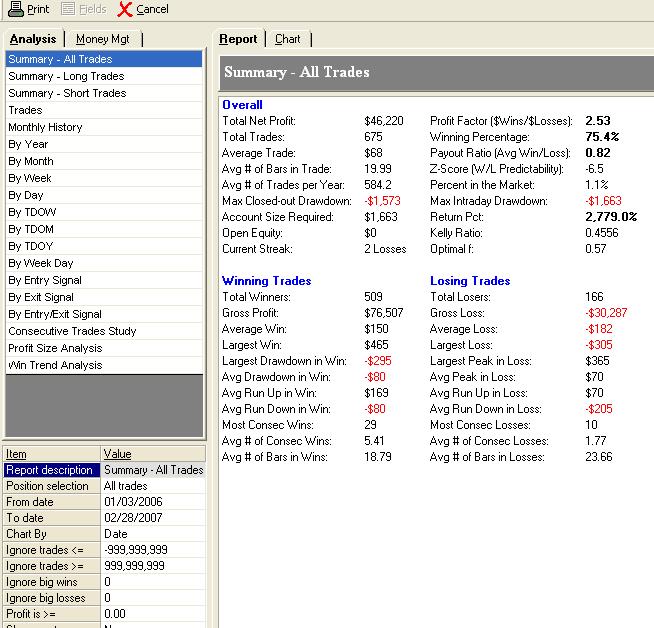Screen dimensions: 654x628
Task: Select Profit Size Analysis item
Action: [55, 348]
